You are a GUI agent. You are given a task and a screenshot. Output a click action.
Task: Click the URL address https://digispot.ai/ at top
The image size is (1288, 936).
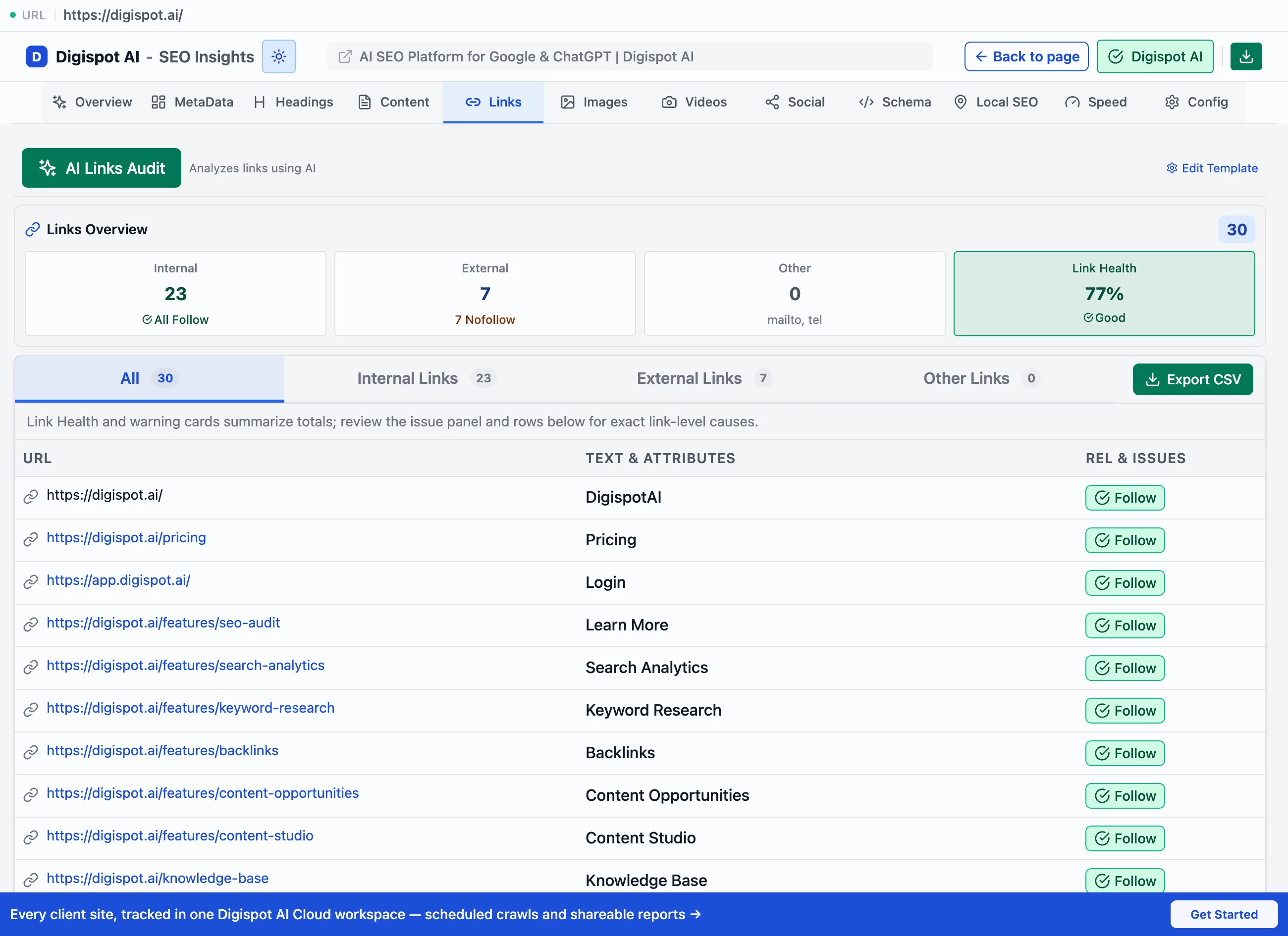tap(123, 15)
